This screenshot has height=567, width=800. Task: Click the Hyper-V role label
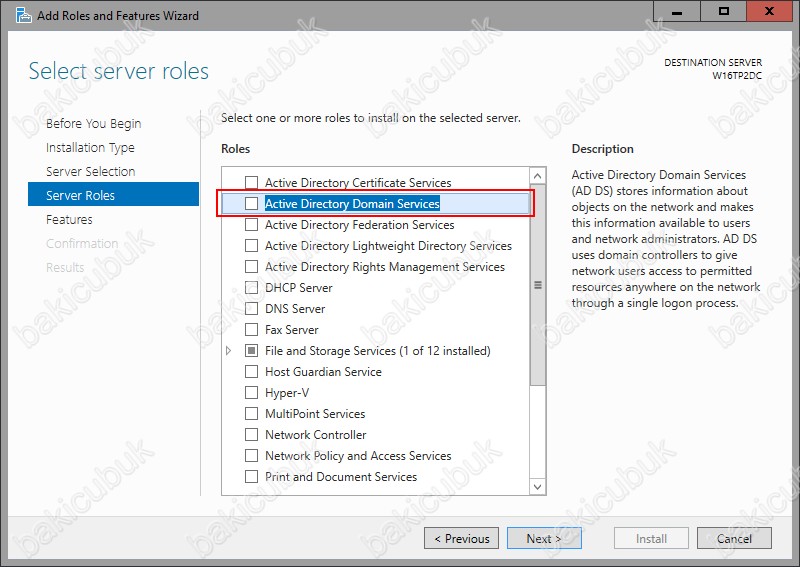(x=287, y=393)
